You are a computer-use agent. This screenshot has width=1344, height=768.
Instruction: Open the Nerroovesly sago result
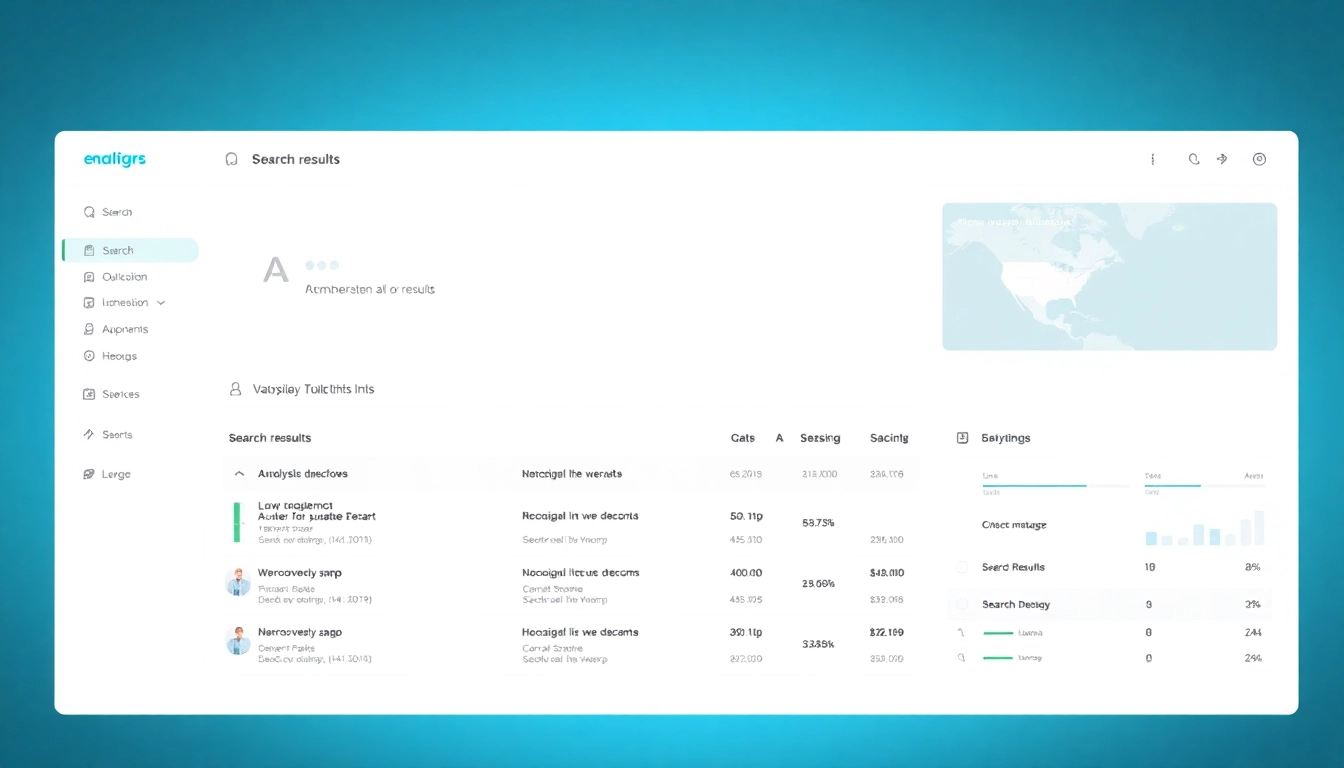300,632
